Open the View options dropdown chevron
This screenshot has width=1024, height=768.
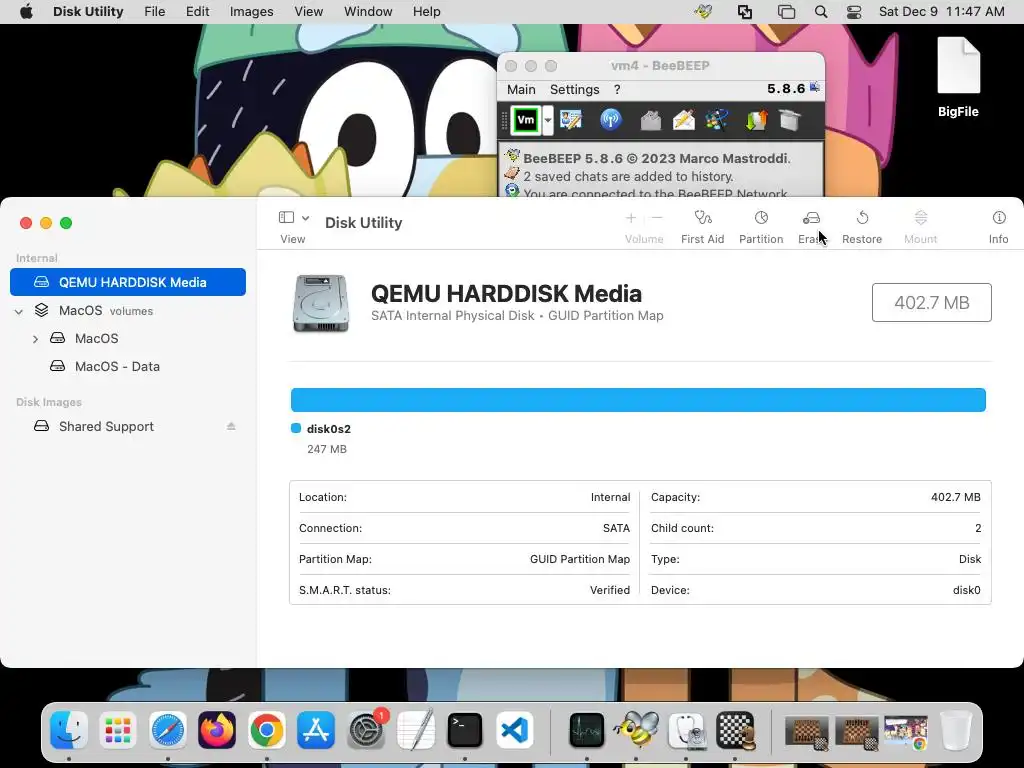(305, 217)
